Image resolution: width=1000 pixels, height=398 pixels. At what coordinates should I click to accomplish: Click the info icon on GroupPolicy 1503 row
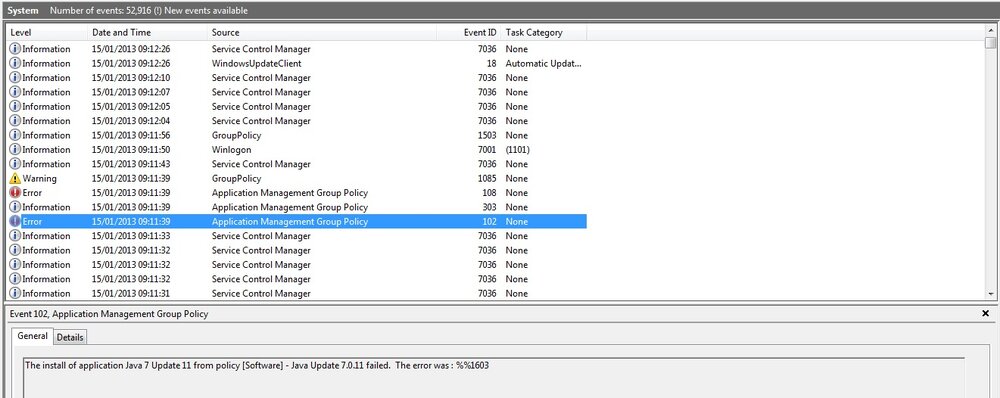(x=15, y=135)
